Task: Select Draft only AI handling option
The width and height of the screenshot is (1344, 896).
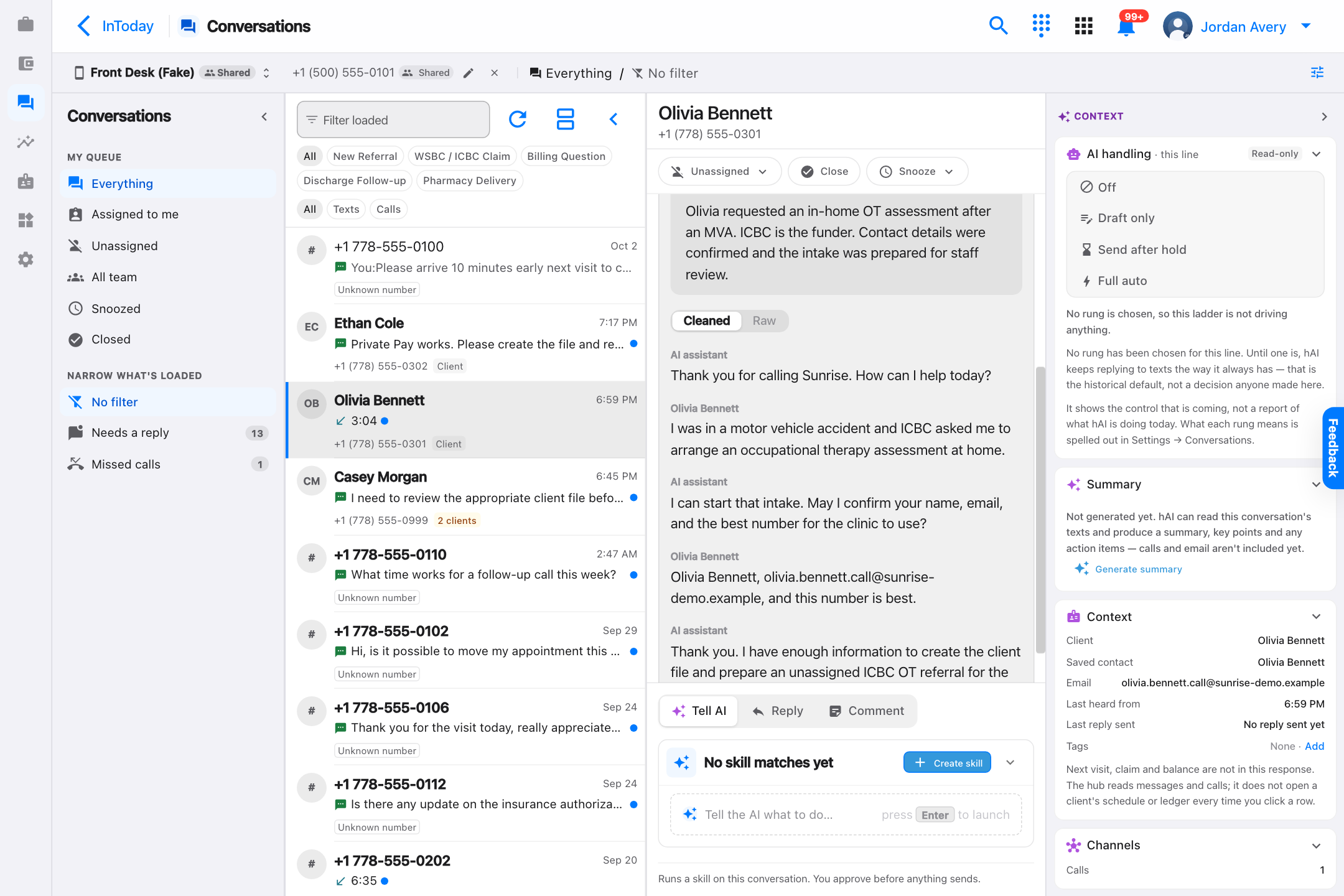Action: click(x=1195, y=218)
